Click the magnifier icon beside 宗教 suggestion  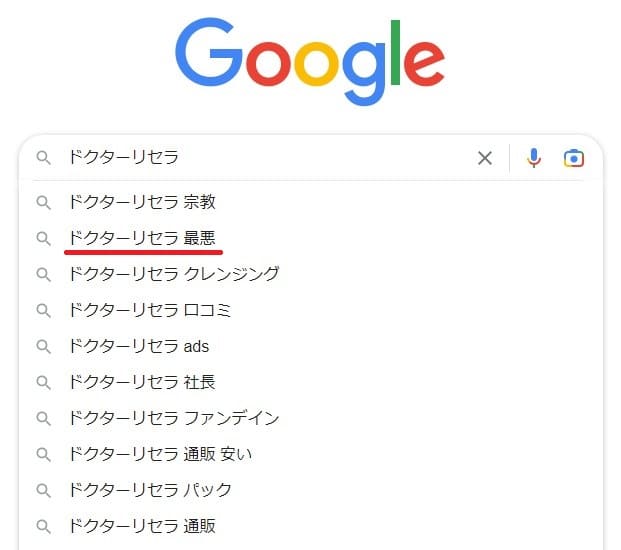click(x=44, y=203)
